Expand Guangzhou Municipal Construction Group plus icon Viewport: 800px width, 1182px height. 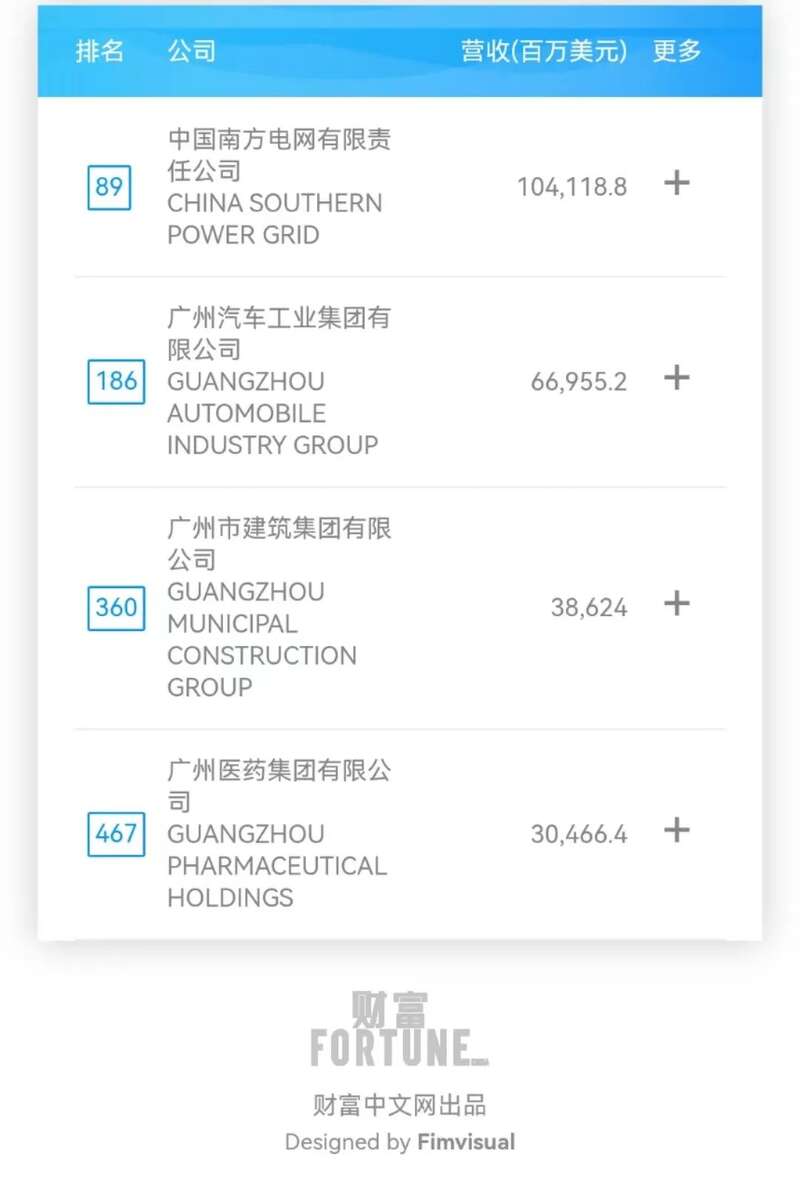(x=677, y=604)
